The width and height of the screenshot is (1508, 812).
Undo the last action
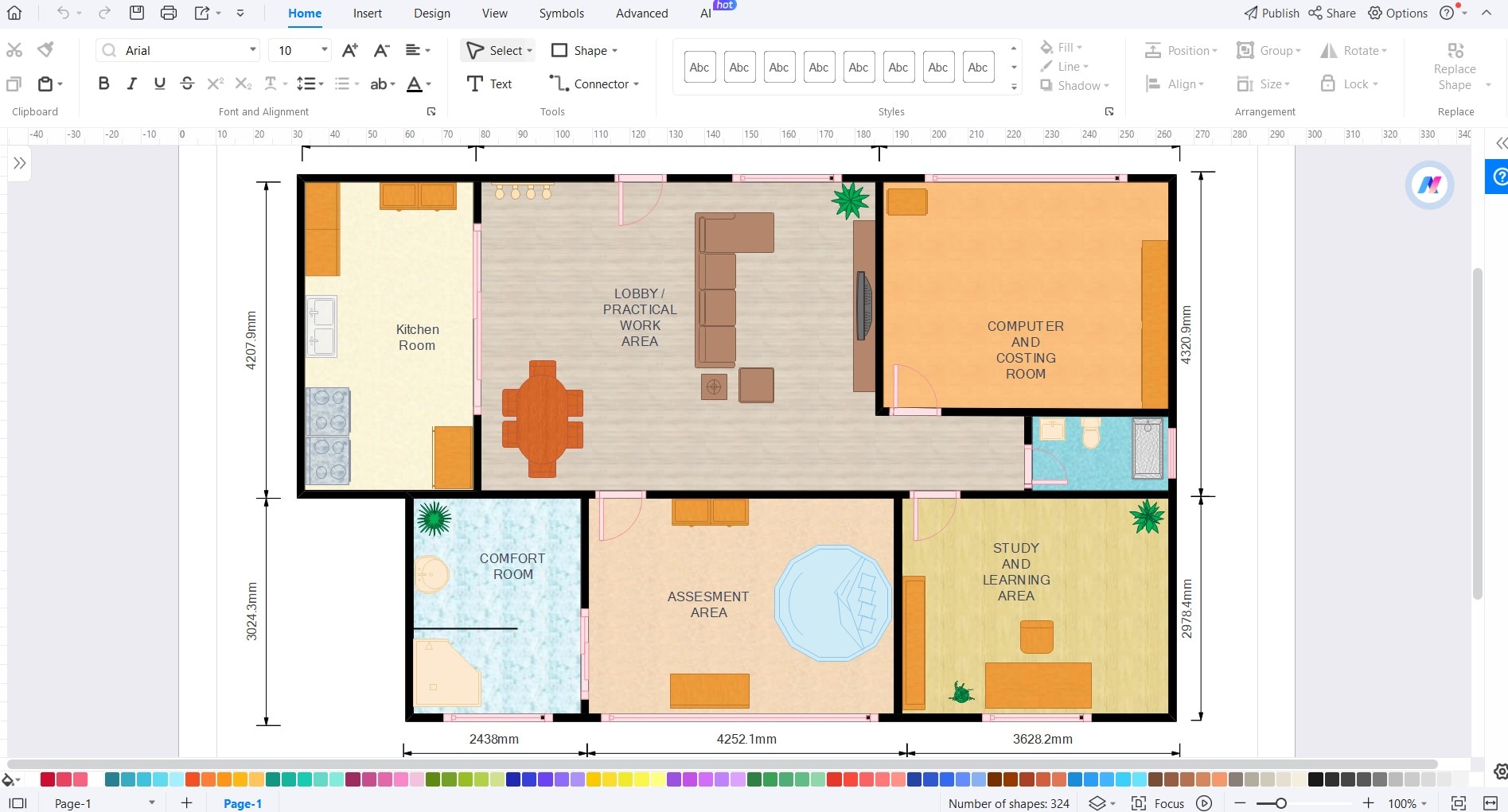point(63,13)
